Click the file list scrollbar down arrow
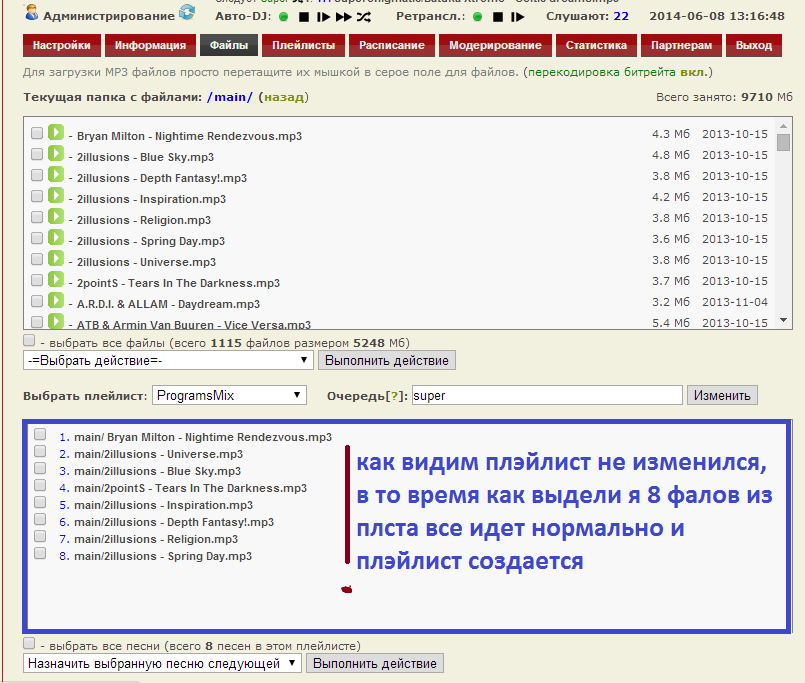The width and height of the screenshot is (805, 683). (x=783, y=319)
